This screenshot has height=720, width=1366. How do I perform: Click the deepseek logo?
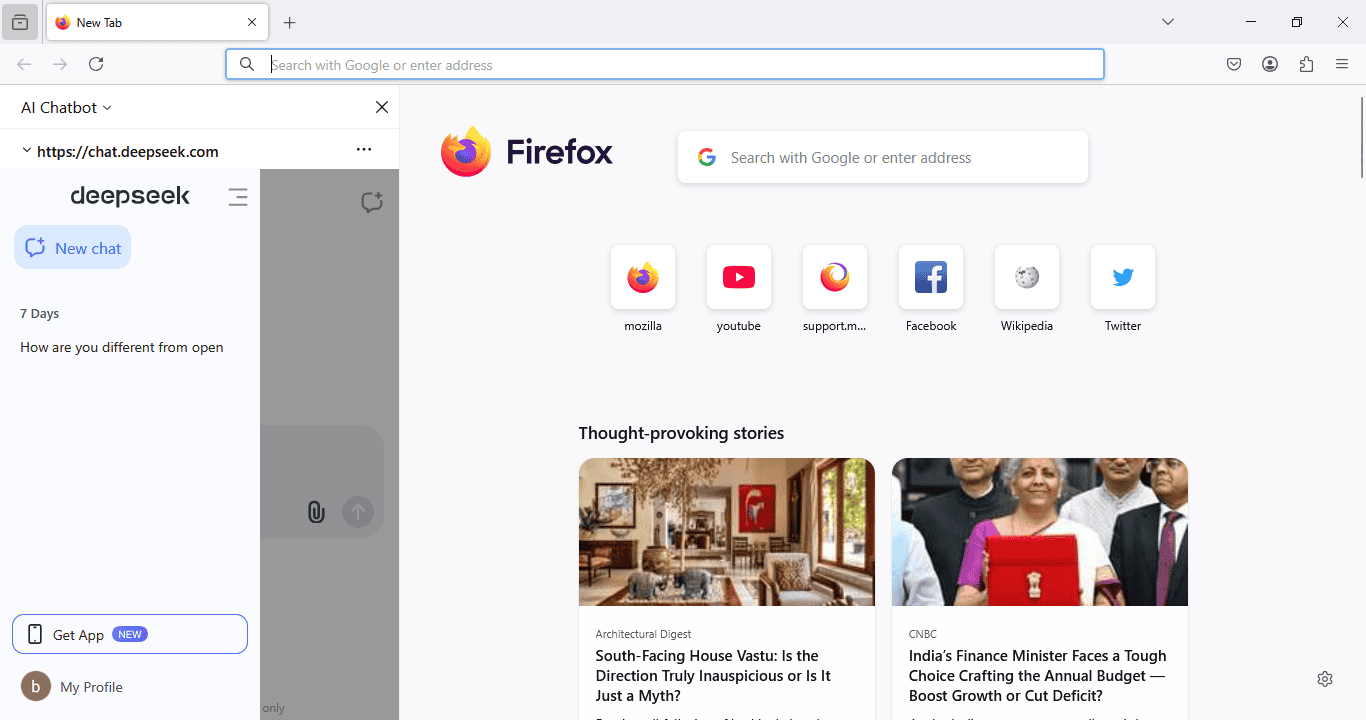tap(130, 196)
